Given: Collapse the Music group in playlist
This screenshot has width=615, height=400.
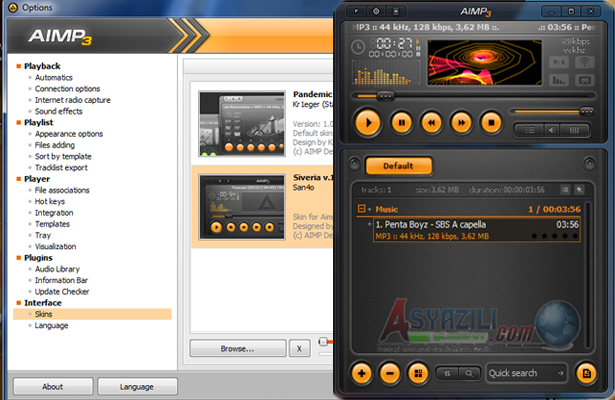Looking at the screenshot, I should (361, 209).
